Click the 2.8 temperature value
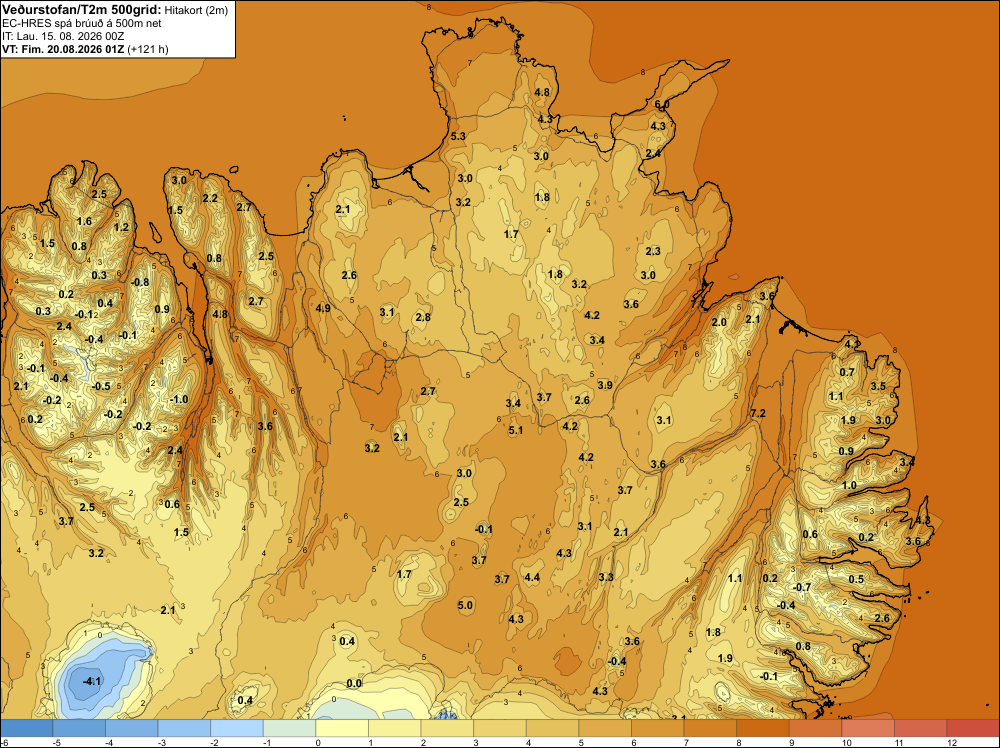The width and height of the screenshot is (1000, 748). click(x=423, y=317)
